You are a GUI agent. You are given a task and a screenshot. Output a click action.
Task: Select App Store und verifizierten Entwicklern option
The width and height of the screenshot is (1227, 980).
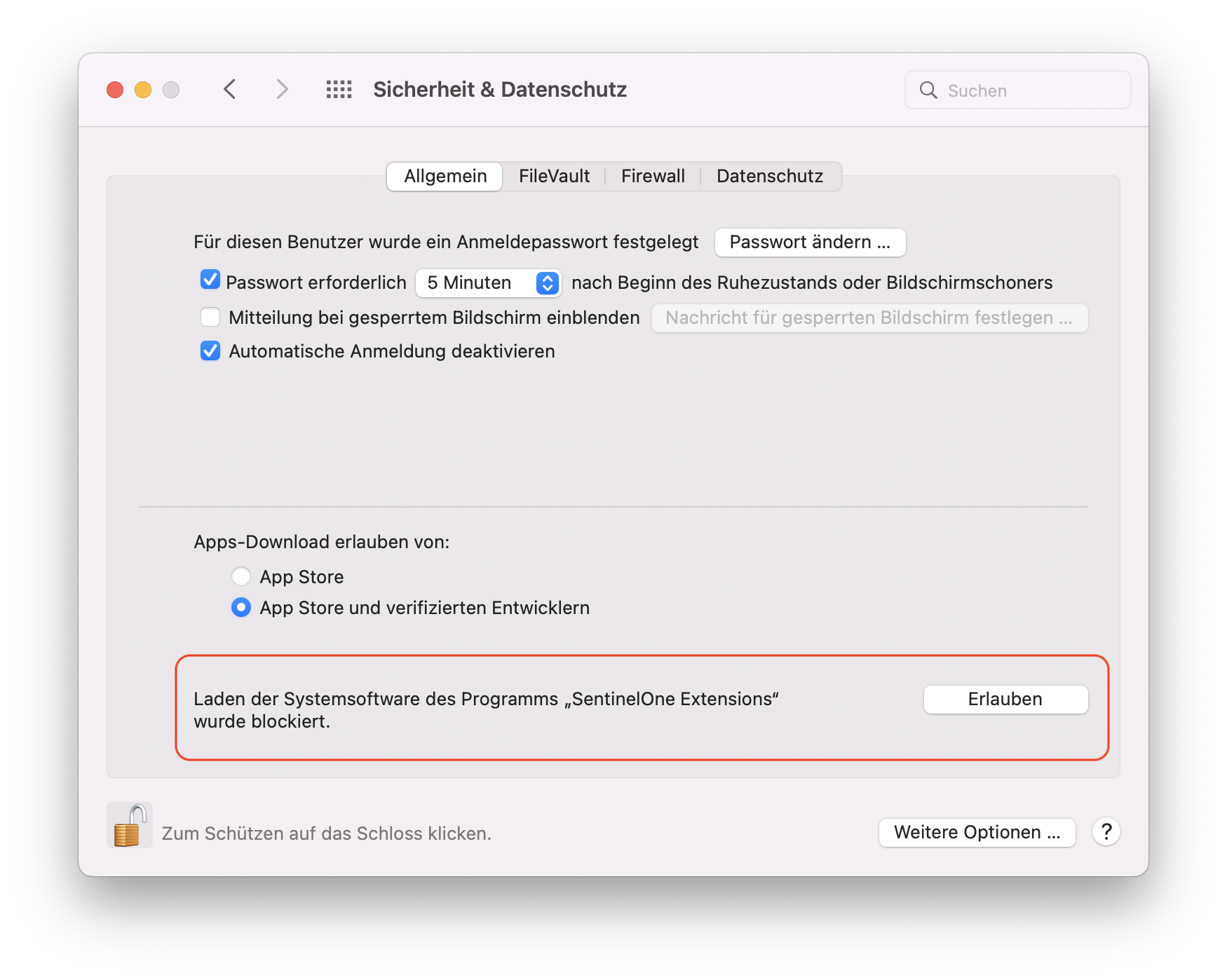241,608
